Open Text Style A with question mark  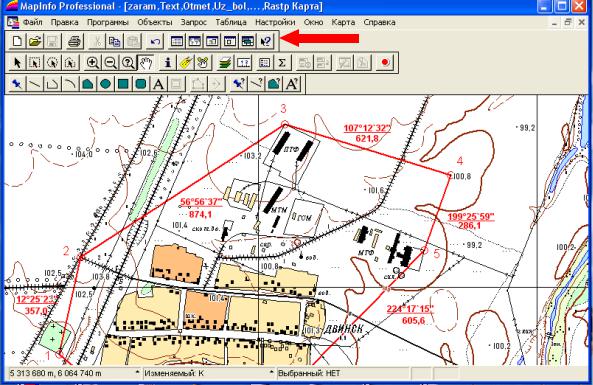[x=292, y=84]
